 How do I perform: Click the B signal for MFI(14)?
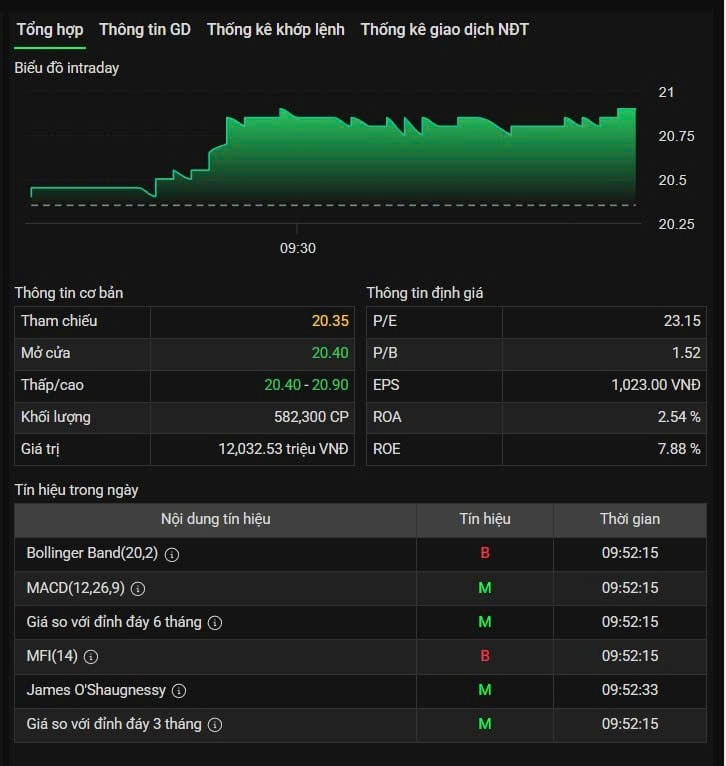tap(485, 656)
